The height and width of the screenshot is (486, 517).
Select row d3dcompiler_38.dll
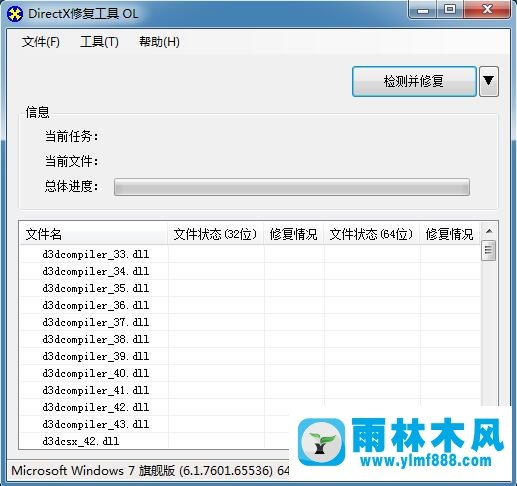pos(250,339)
